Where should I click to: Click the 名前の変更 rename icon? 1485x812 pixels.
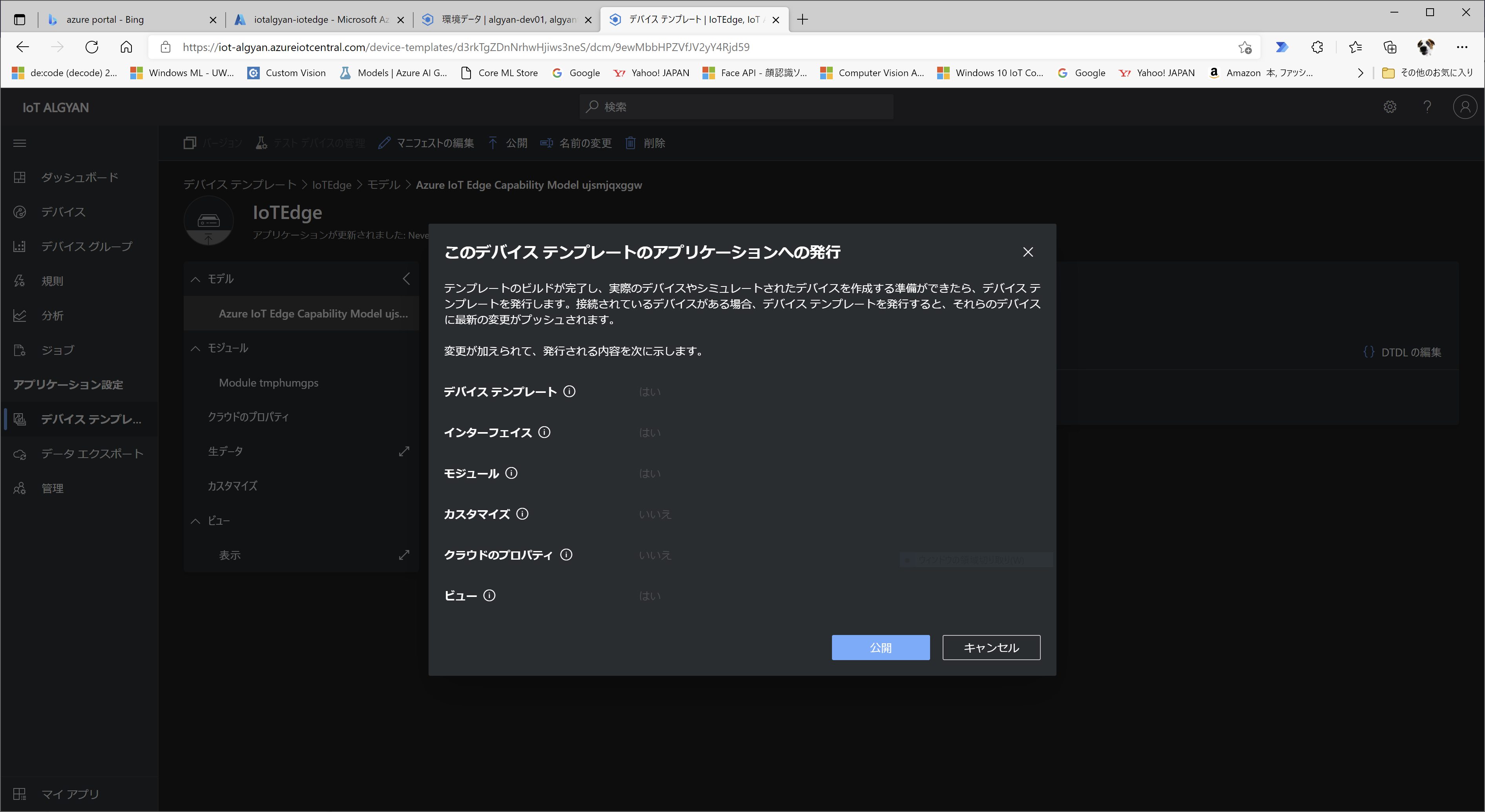click(547, 143)
